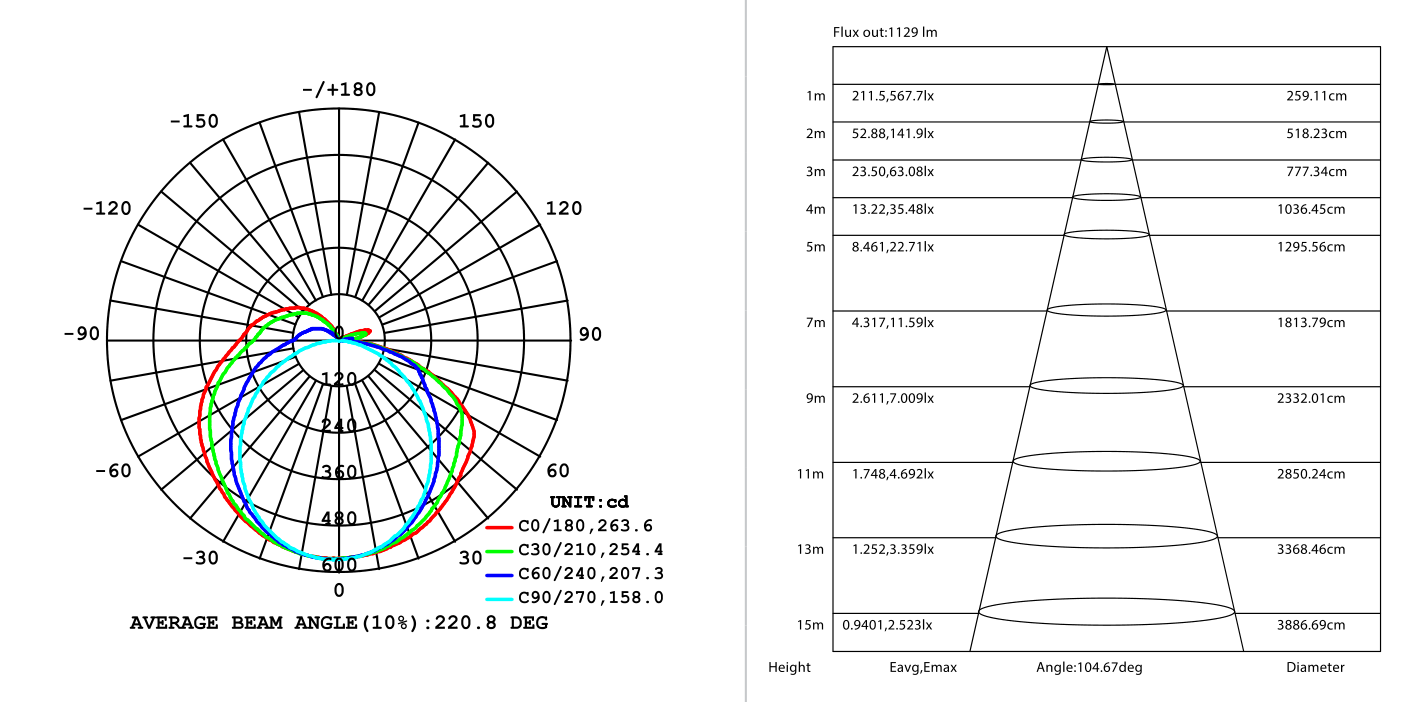Click the AVERAGE BEAM ANGLE(10%):220.8 DEG text
This screenshot has height=702, width=1413.
tap(339, 623)
